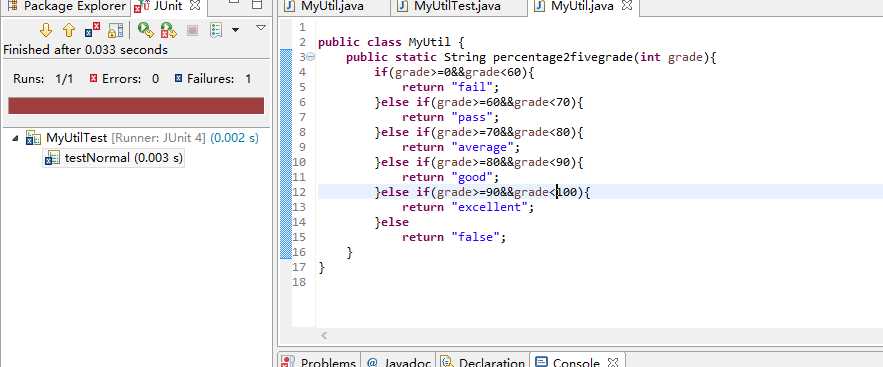
Task: Click the Console tab monitor icon
Action: coord(541,361)
